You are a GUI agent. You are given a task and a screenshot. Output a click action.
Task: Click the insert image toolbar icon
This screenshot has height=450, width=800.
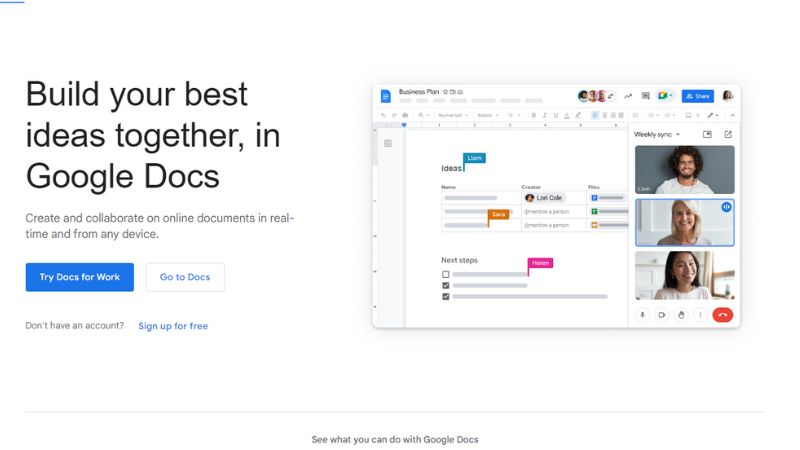(688, 115)
